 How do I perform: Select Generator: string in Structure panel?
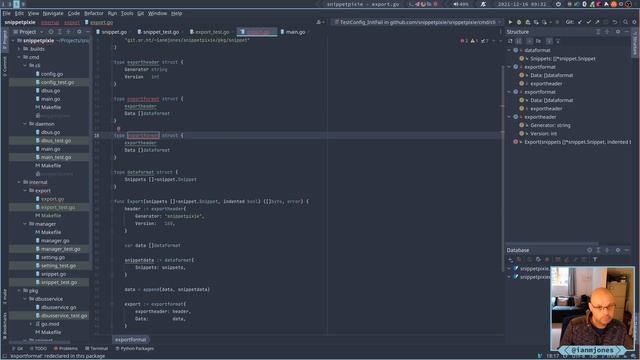[x=550, y=125]
